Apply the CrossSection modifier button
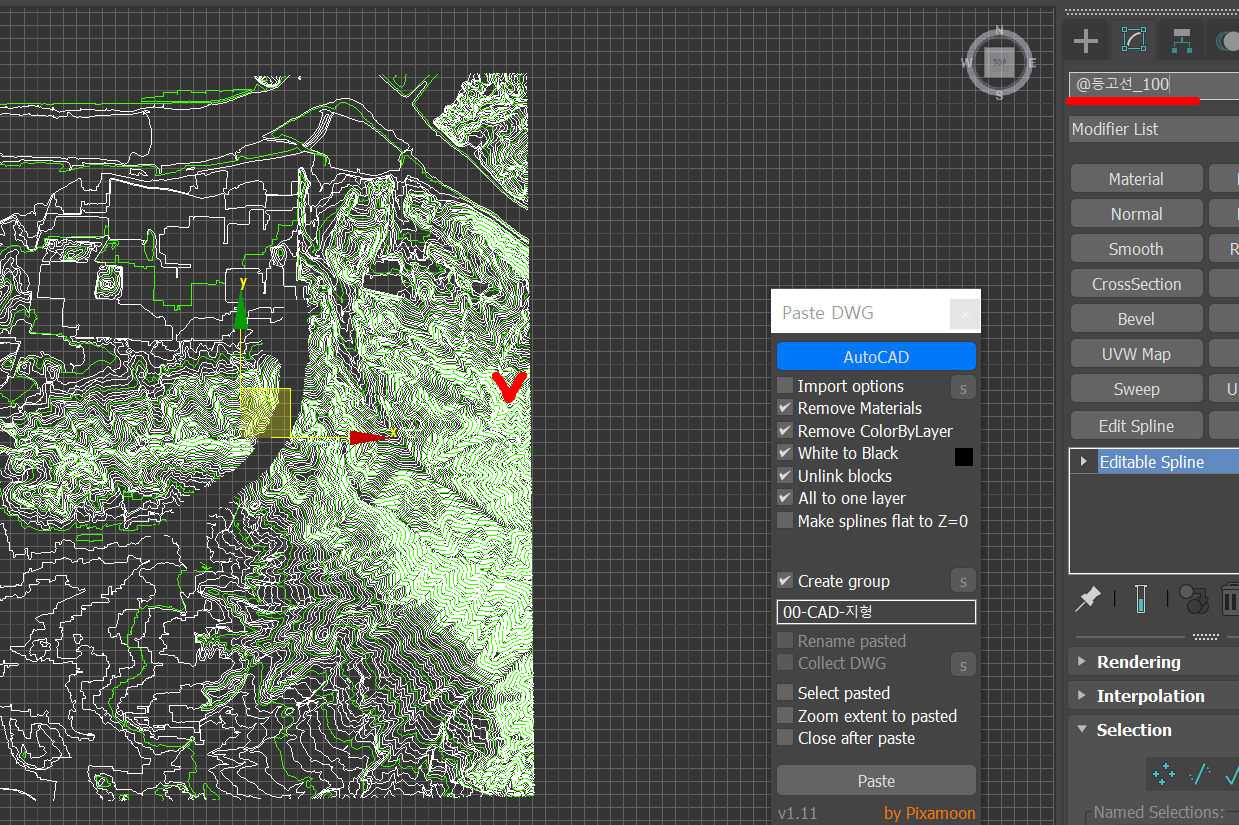This screenshot has width=1239, height=825. point(1136,284)
